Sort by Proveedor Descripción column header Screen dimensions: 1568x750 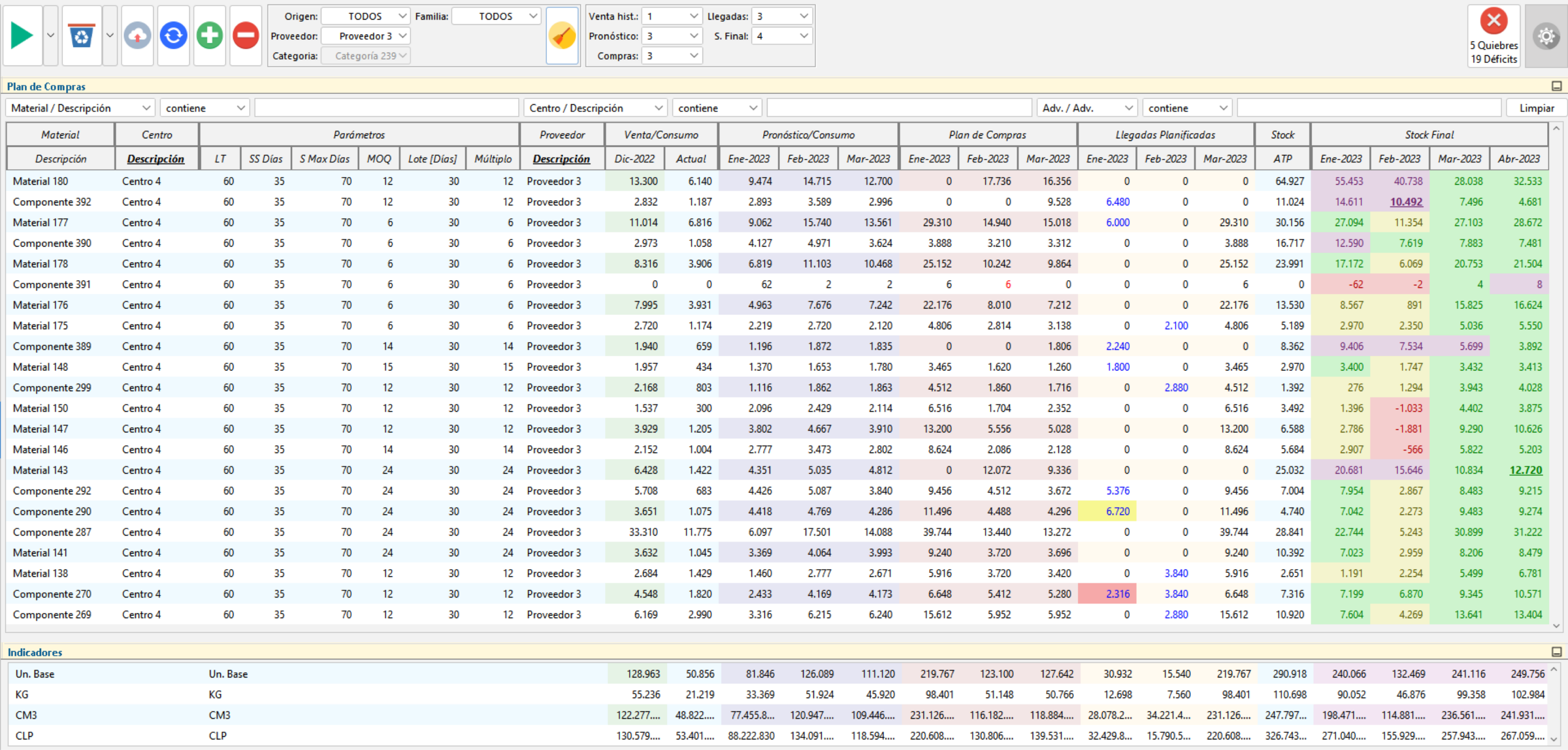pyautogui.click(x=561, y=159)
